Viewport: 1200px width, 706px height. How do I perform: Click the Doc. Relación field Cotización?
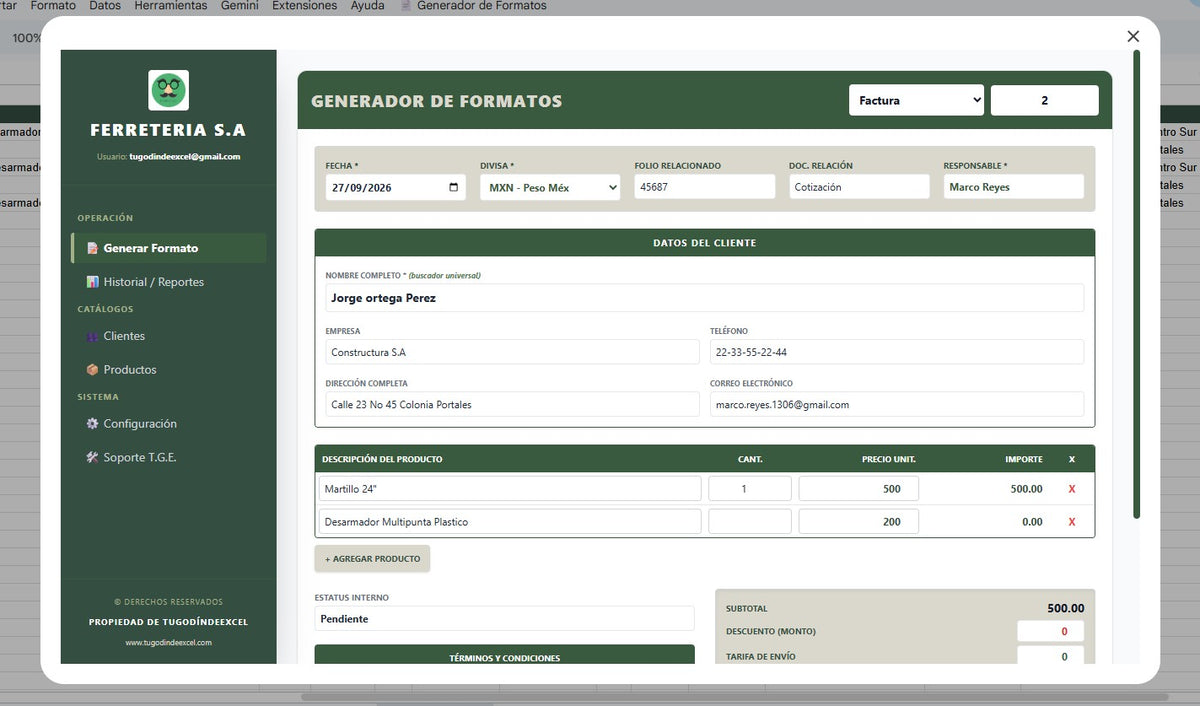point(859,187)
